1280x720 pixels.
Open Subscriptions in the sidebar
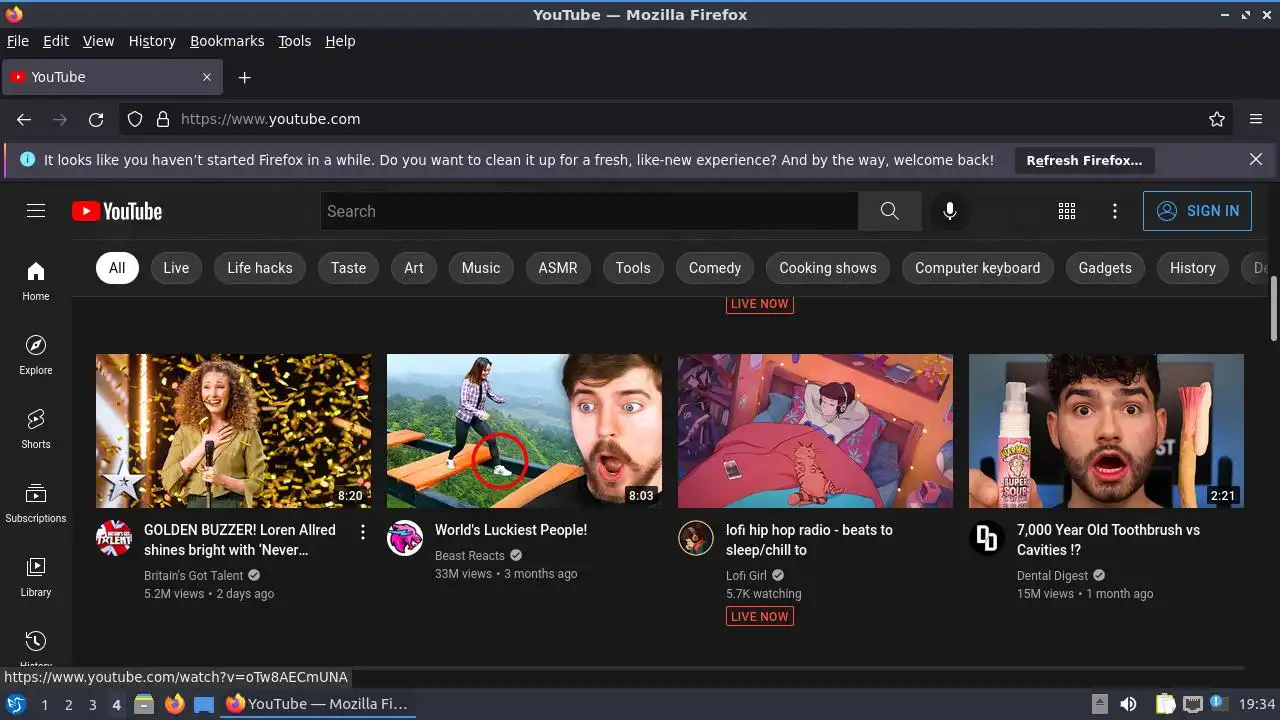point(36,503)
